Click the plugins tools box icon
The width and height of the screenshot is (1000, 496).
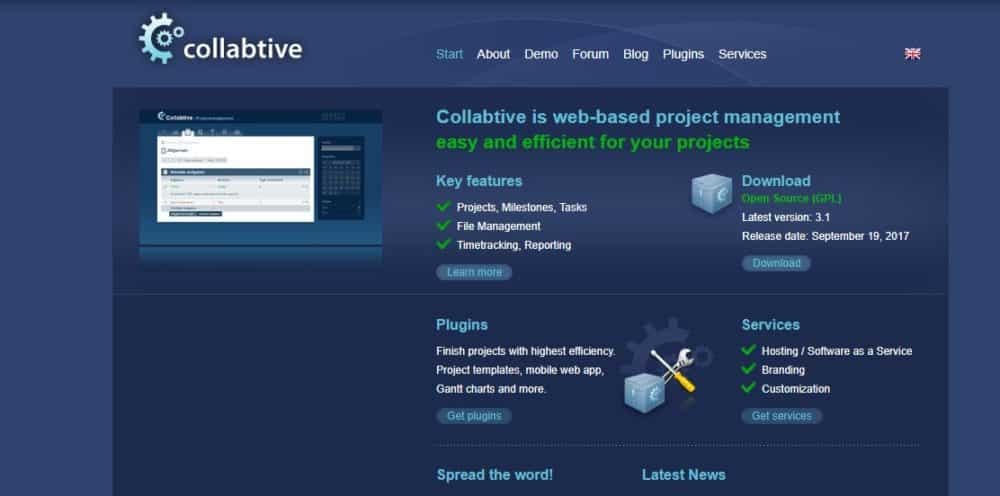tap(658, 374)
